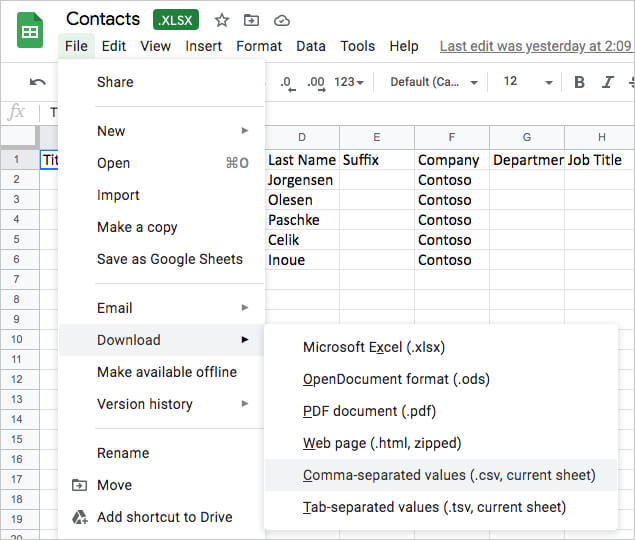The width and height of the screenshot is (635, 540).
Task: Select Microsoft Excel (.xlsx) download format
Action: [374, 347]
